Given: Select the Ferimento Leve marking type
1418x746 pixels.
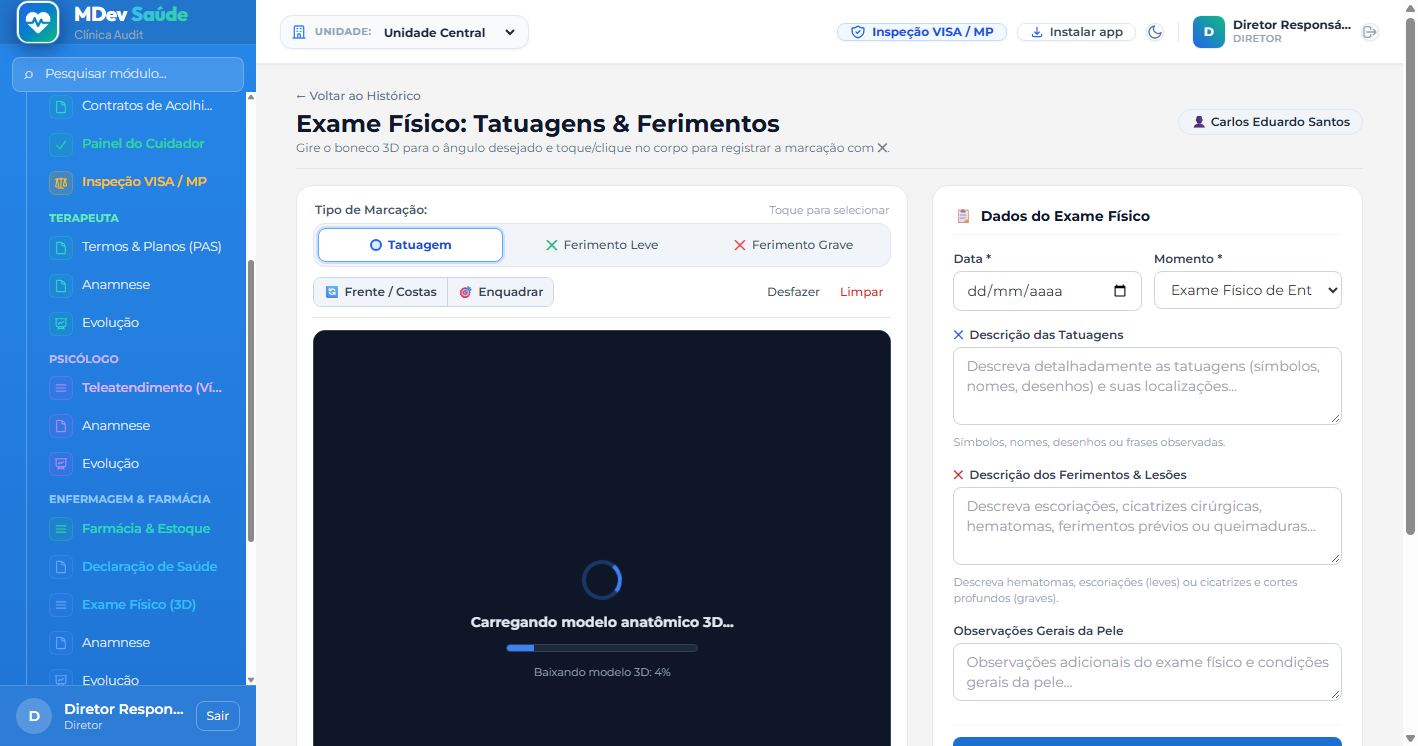Looking at the screenshot, I should pos(602,245).
